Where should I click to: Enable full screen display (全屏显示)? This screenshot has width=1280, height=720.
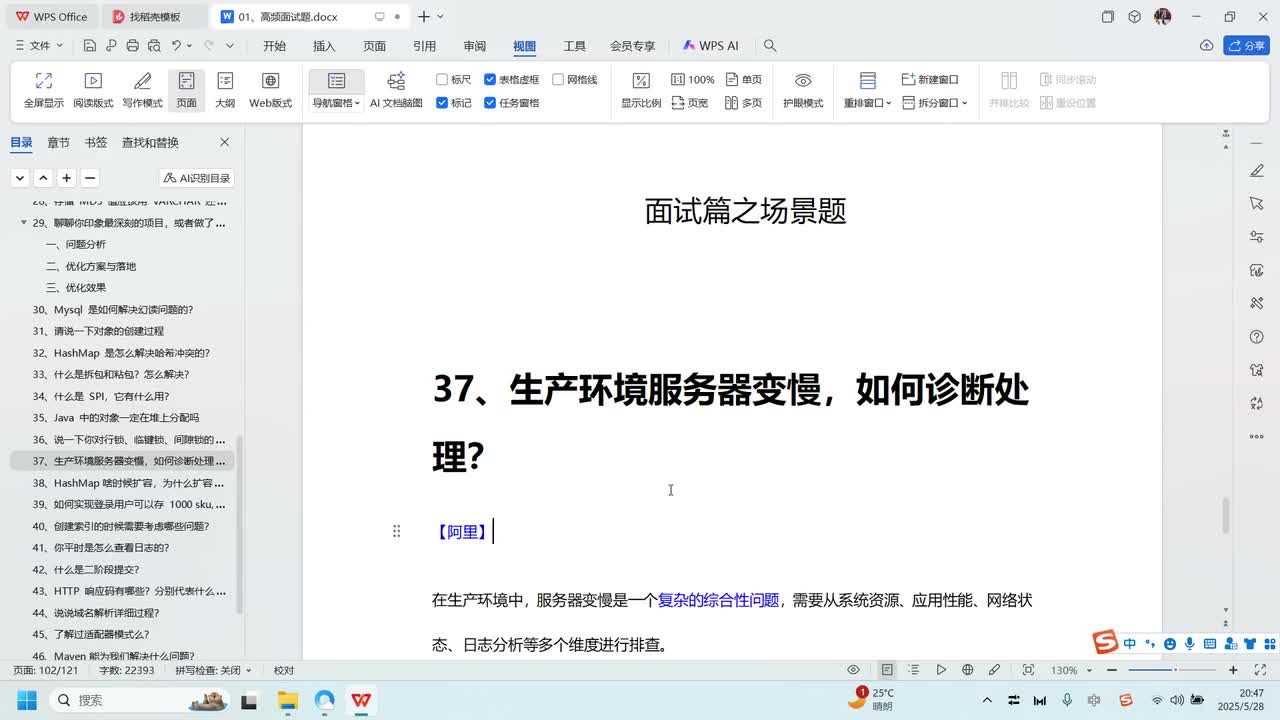coord(43,90)
